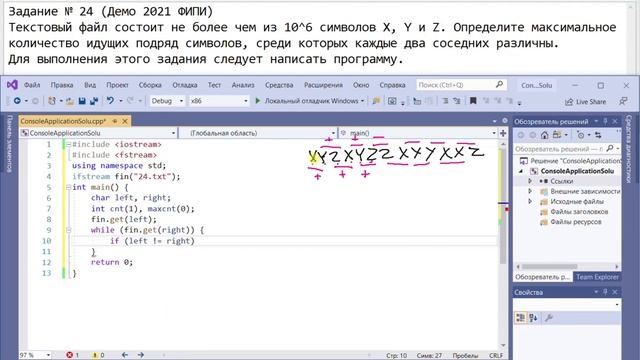Open the undo history dropdown arrow

[x=120, y=101]
